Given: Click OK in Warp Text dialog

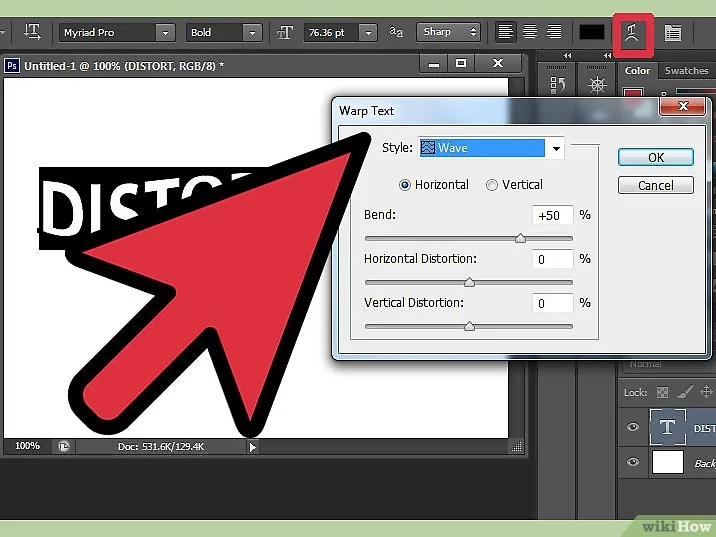Looking at the screenshot, I should click(x=655, y=157).
